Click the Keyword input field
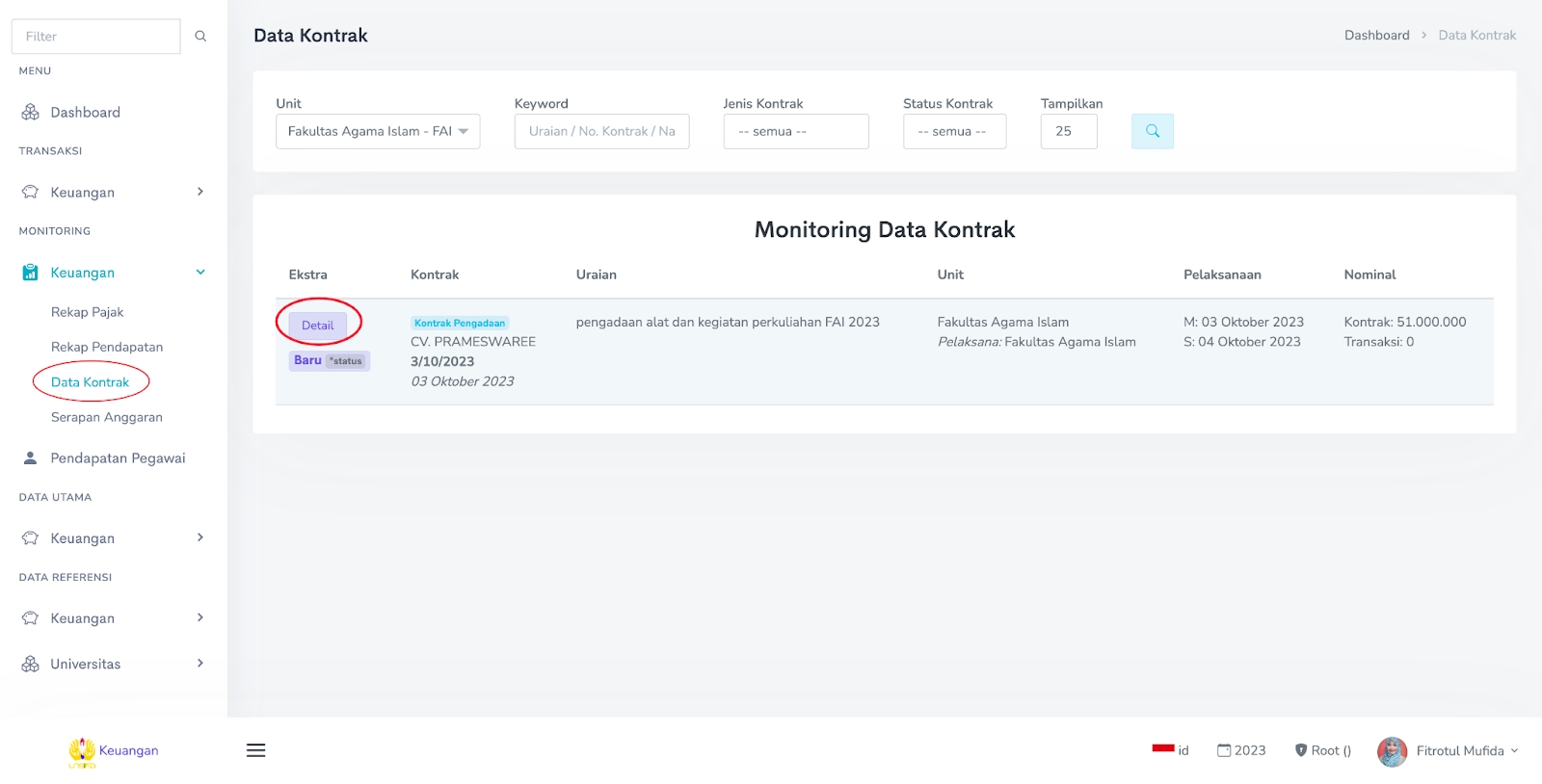This screenshot has height=784, width=1542. (601, 132)
